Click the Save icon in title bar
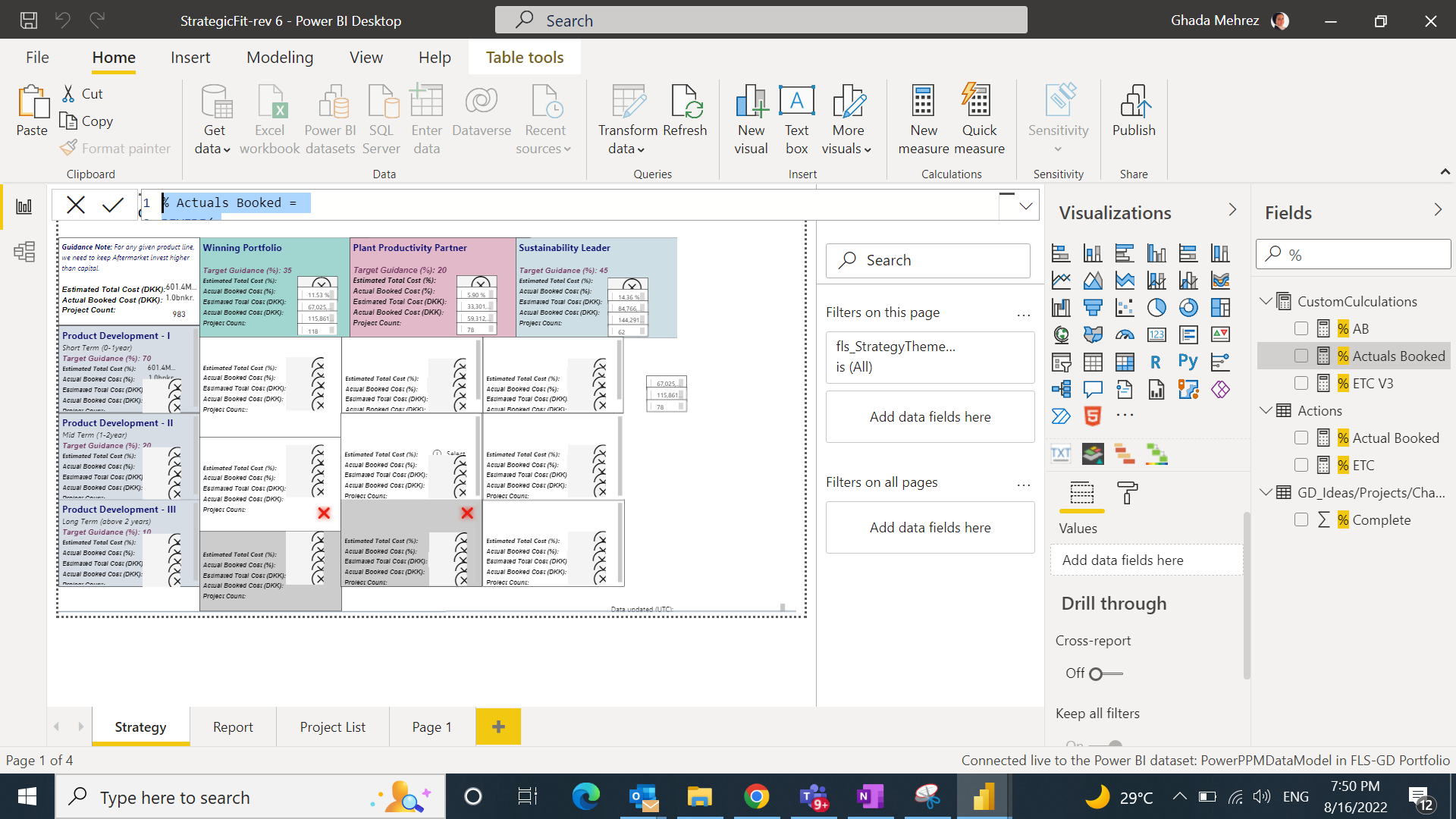The height and width of the screenshot is (819, 1456). [x=28, y=20]
